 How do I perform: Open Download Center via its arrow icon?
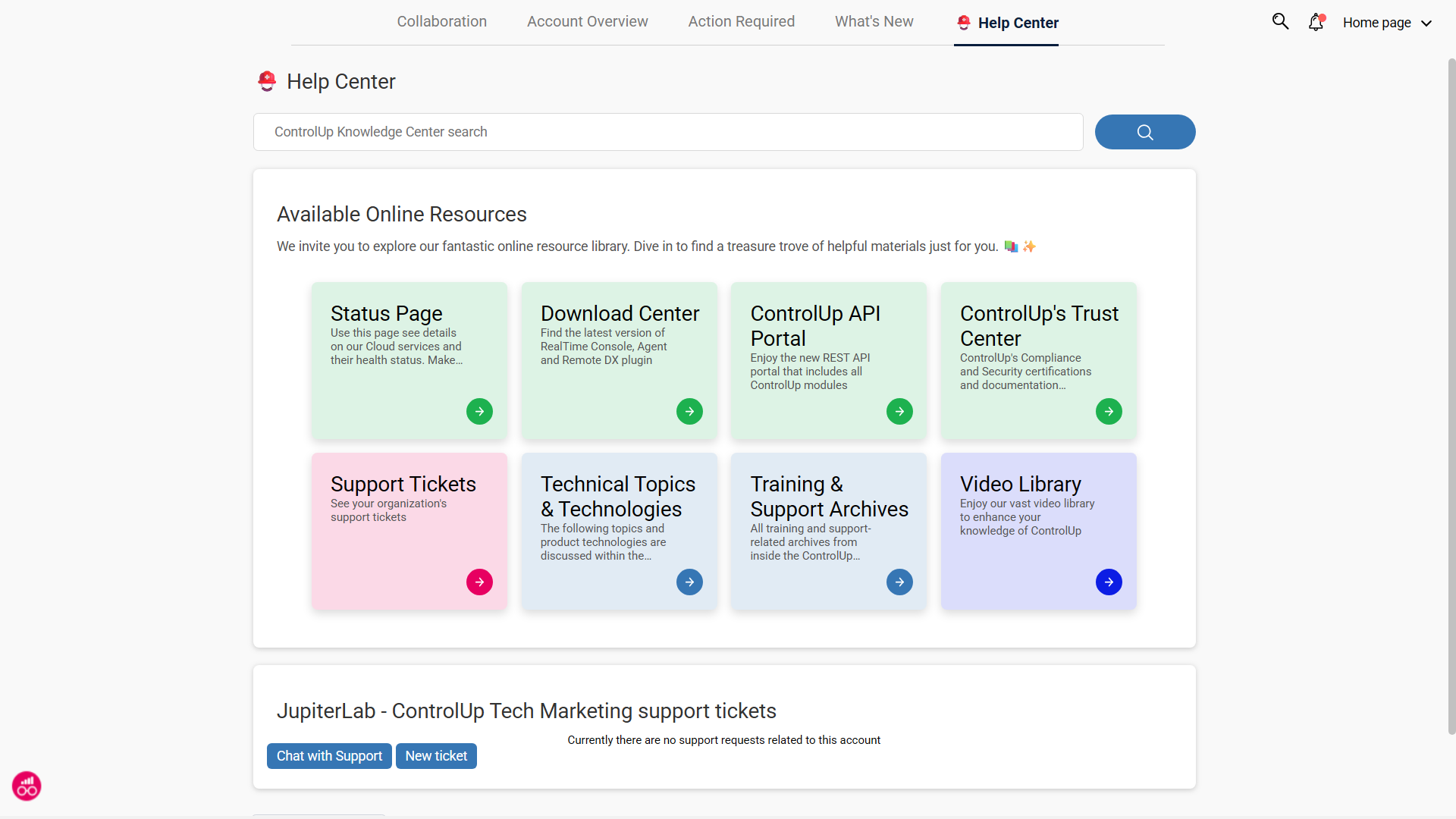click(x=689, y=412)
